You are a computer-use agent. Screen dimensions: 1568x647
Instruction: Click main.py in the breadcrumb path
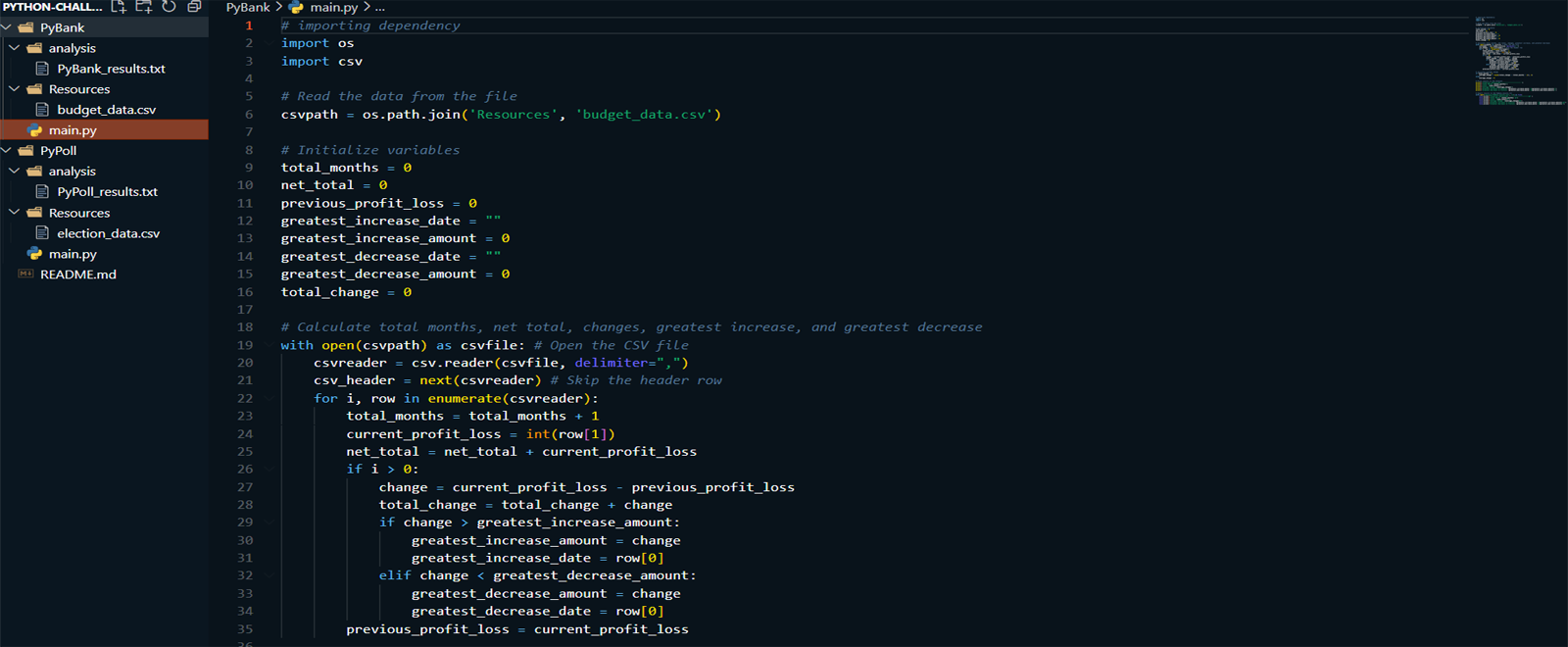pyautogui.click(x=333, y=7)
